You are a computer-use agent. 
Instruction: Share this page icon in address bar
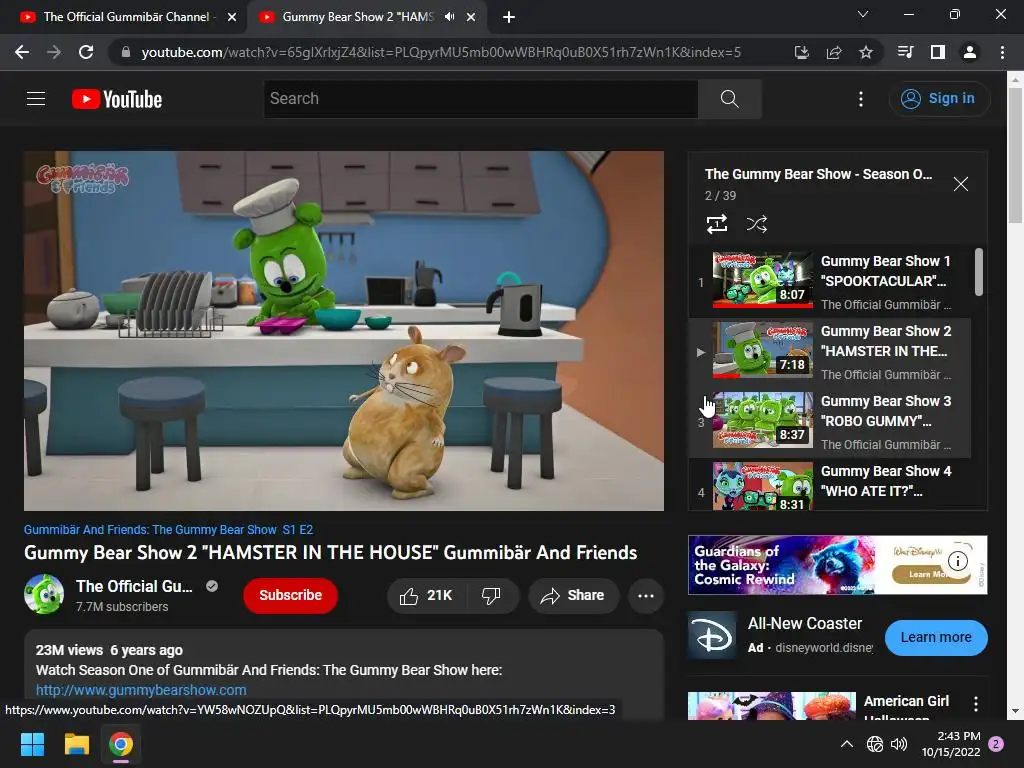click(834, 52)
